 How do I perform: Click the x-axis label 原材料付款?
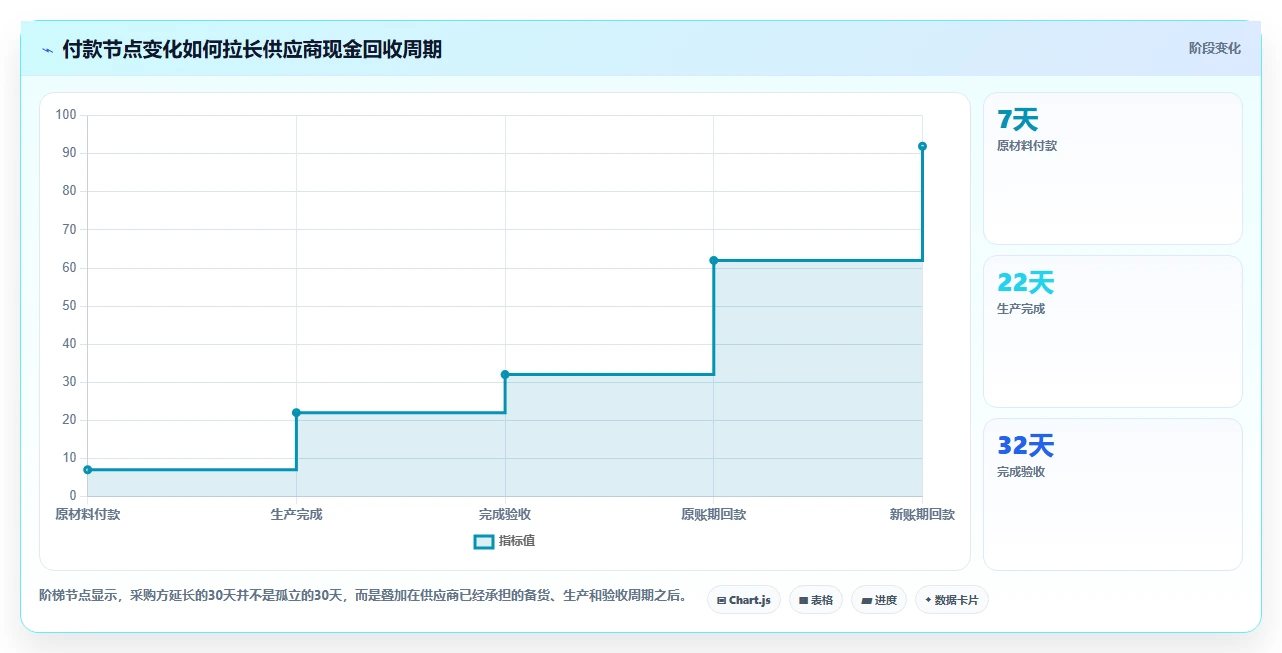88,514
